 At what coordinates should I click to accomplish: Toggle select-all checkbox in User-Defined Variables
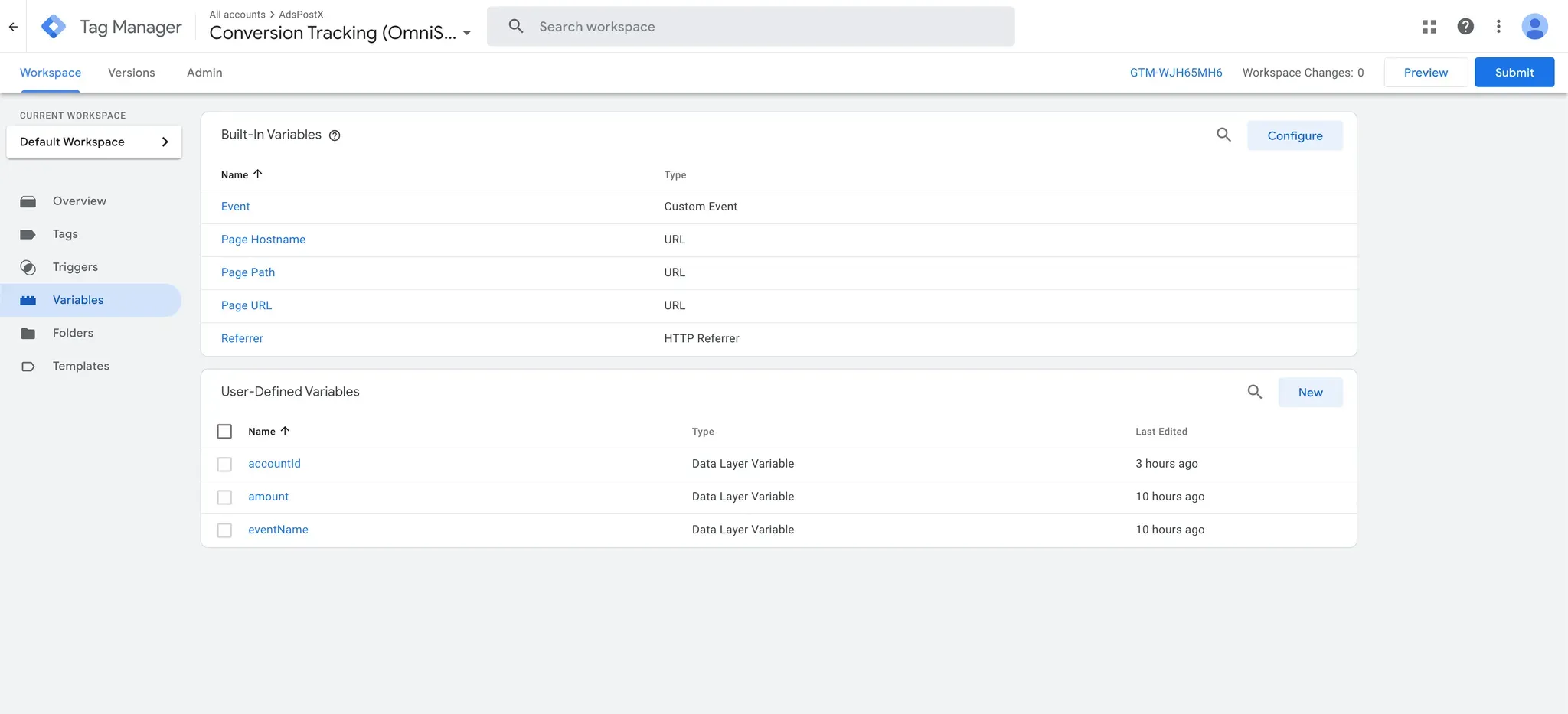coord(224,432)
